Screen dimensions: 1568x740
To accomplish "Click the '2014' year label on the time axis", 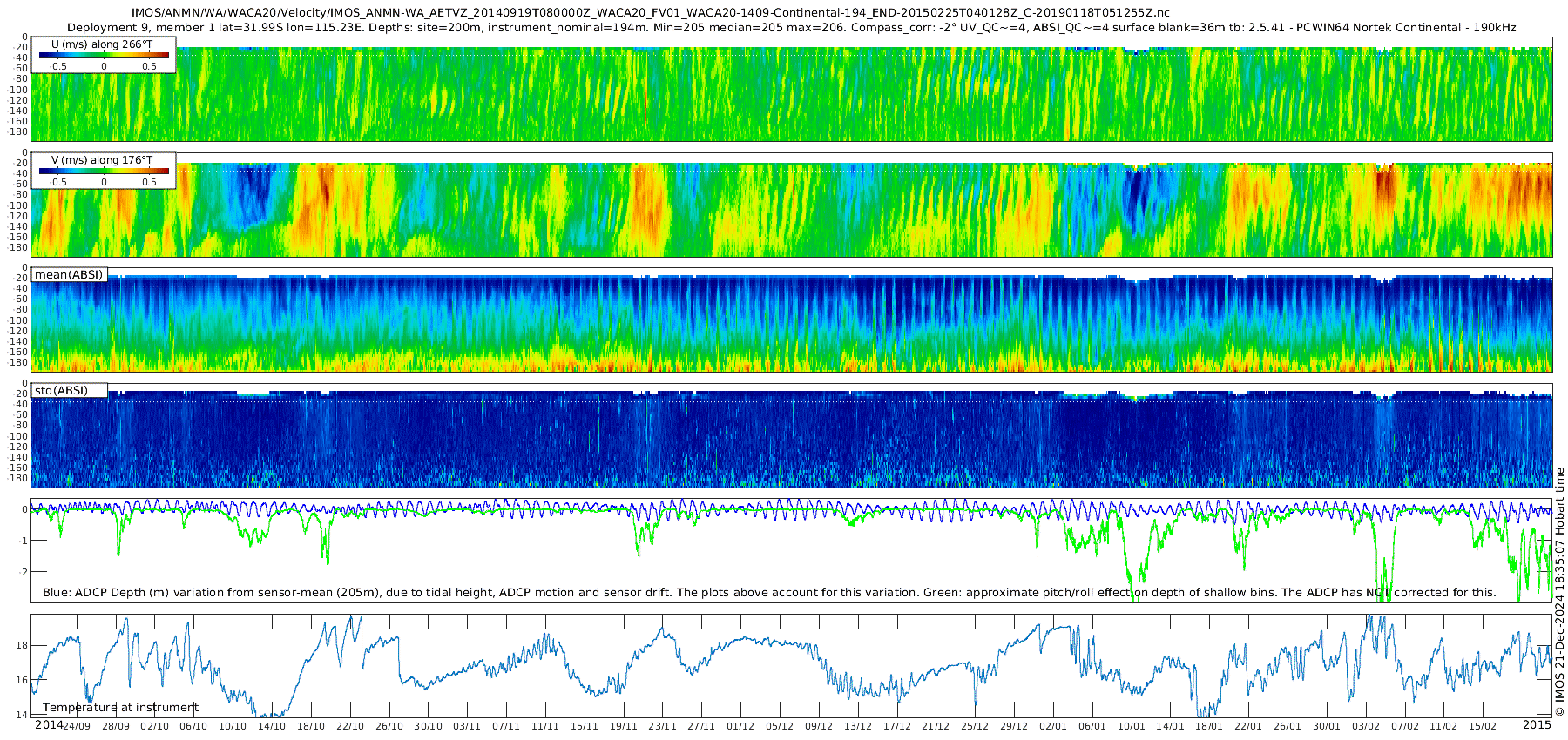I will tap(49, 725).
